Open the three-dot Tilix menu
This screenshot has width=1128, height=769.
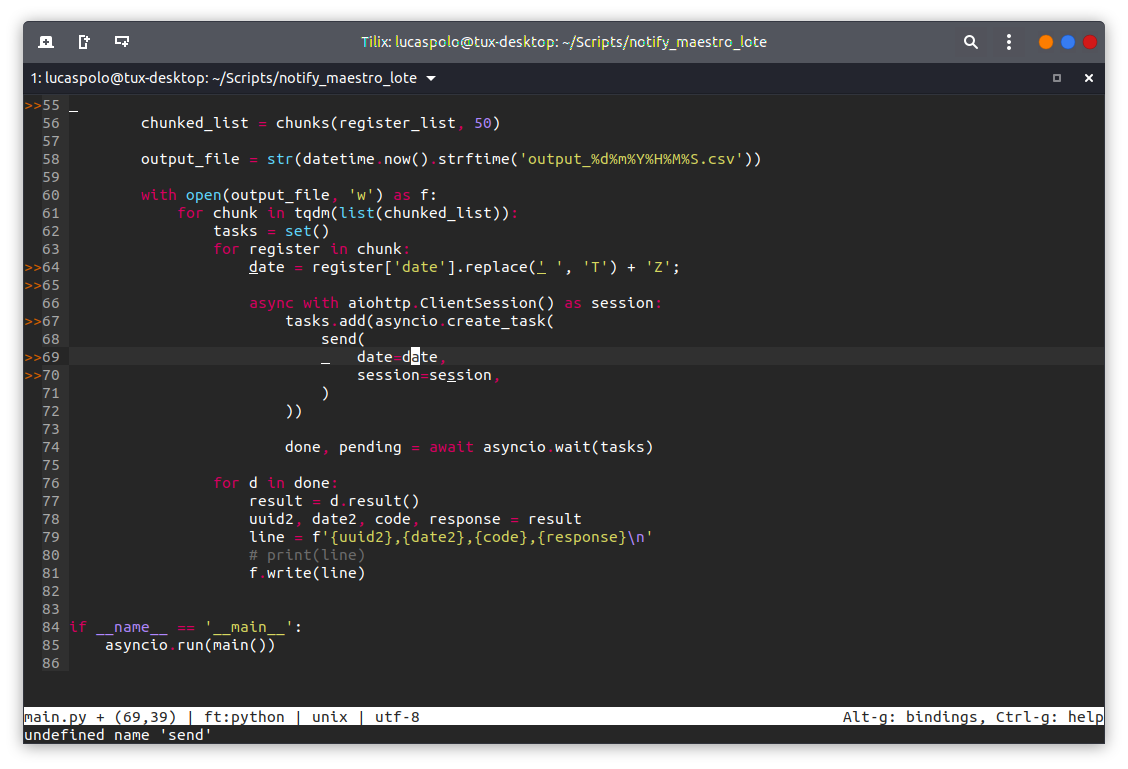[1009, 42]
